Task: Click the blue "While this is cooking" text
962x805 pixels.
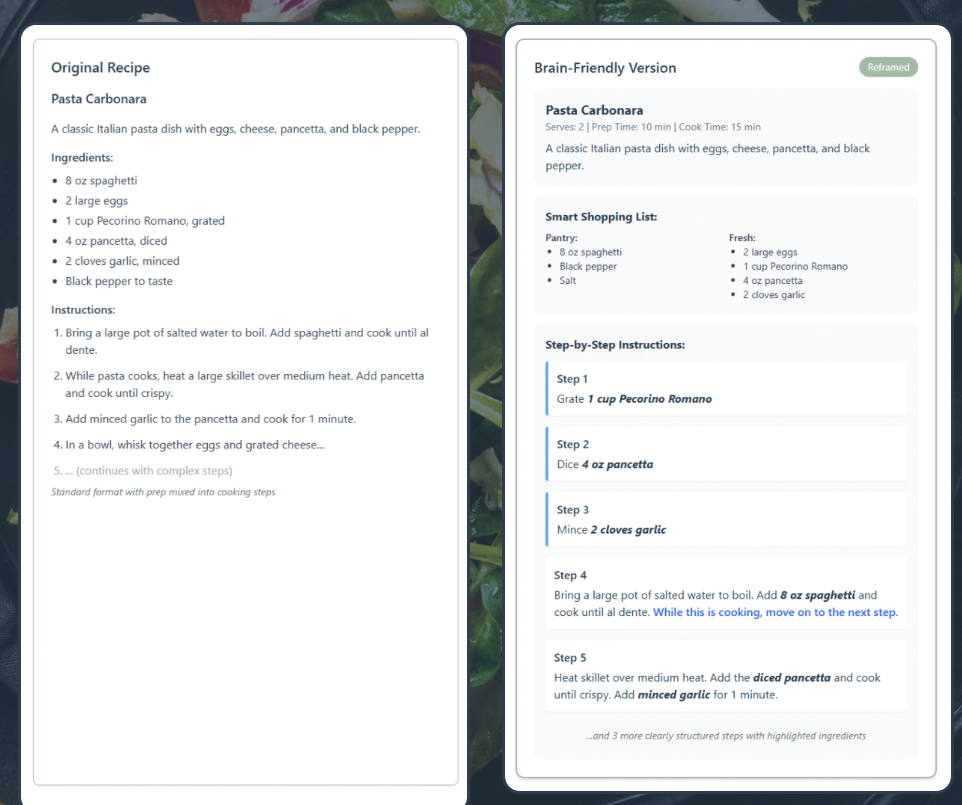Action: (x=775, y=612)
